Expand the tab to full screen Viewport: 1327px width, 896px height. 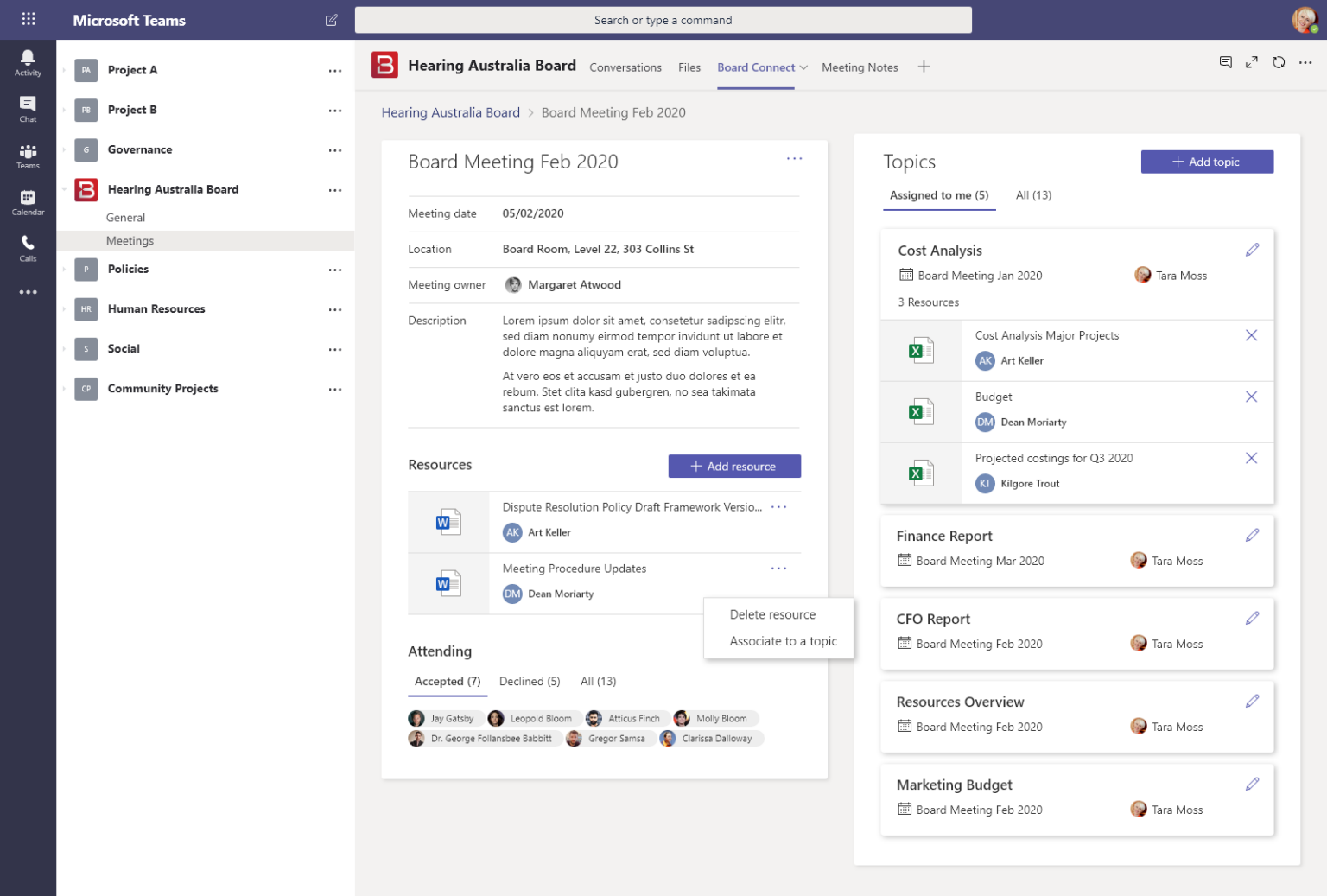tap(1252, 61)
